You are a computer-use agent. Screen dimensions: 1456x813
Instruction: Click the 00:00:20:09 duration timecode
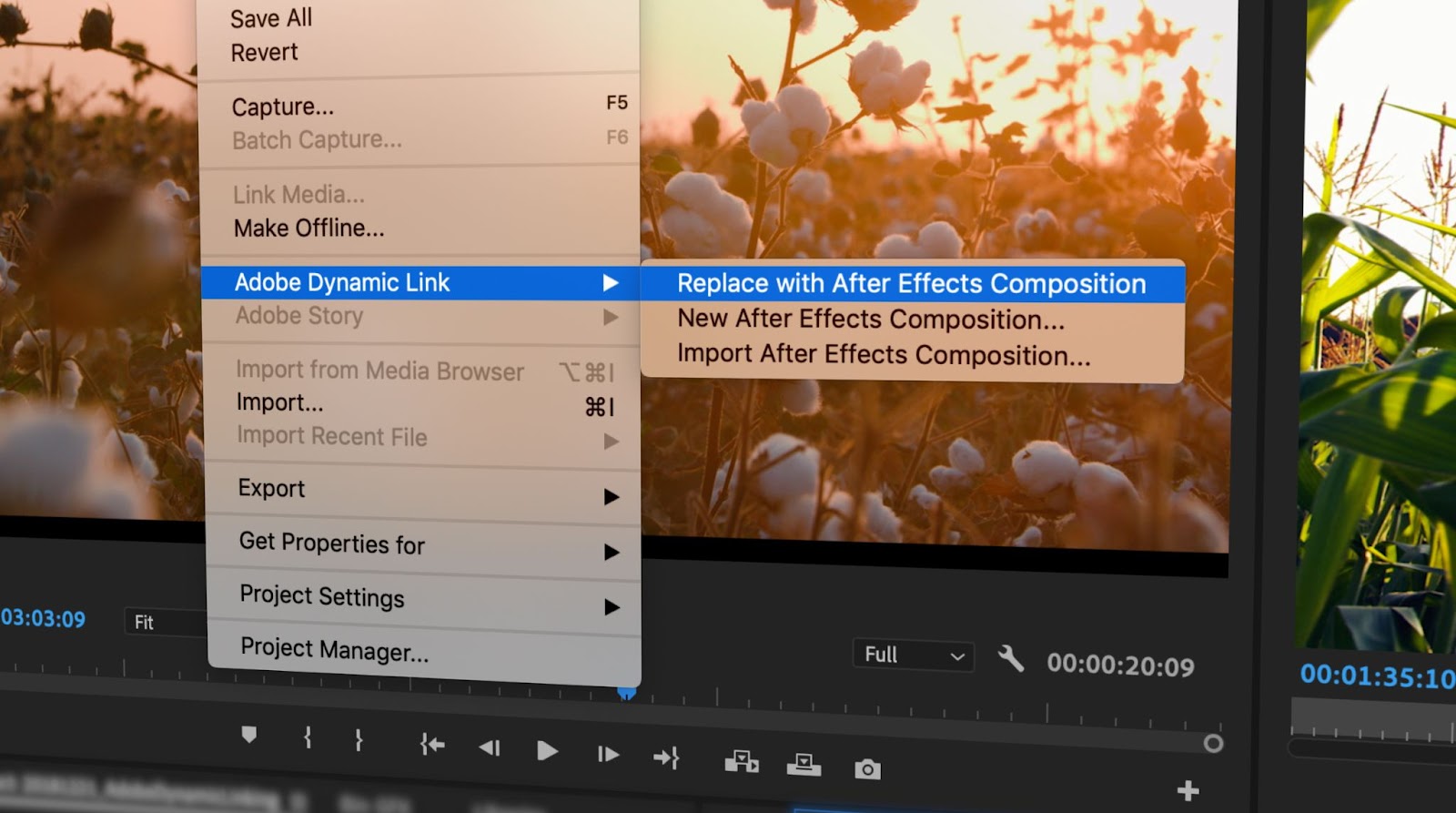1120,666
